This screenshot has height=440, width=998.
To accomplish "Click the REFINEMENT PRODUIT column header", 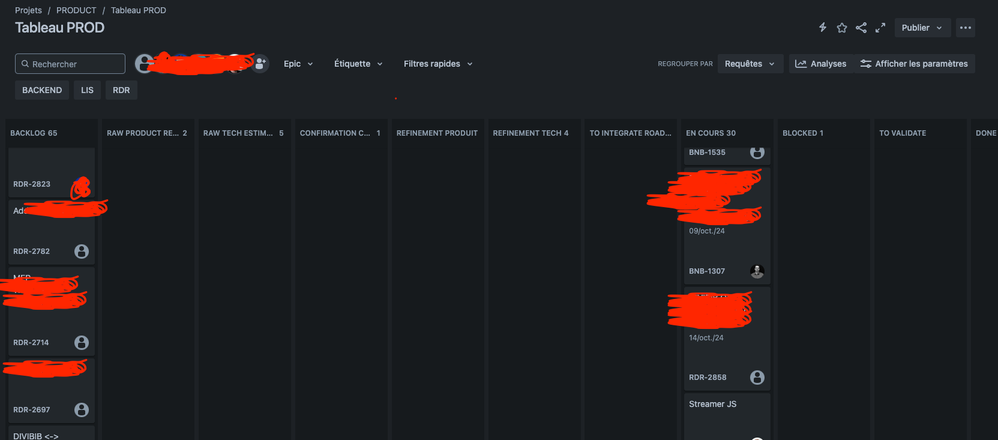I will 437,133.
